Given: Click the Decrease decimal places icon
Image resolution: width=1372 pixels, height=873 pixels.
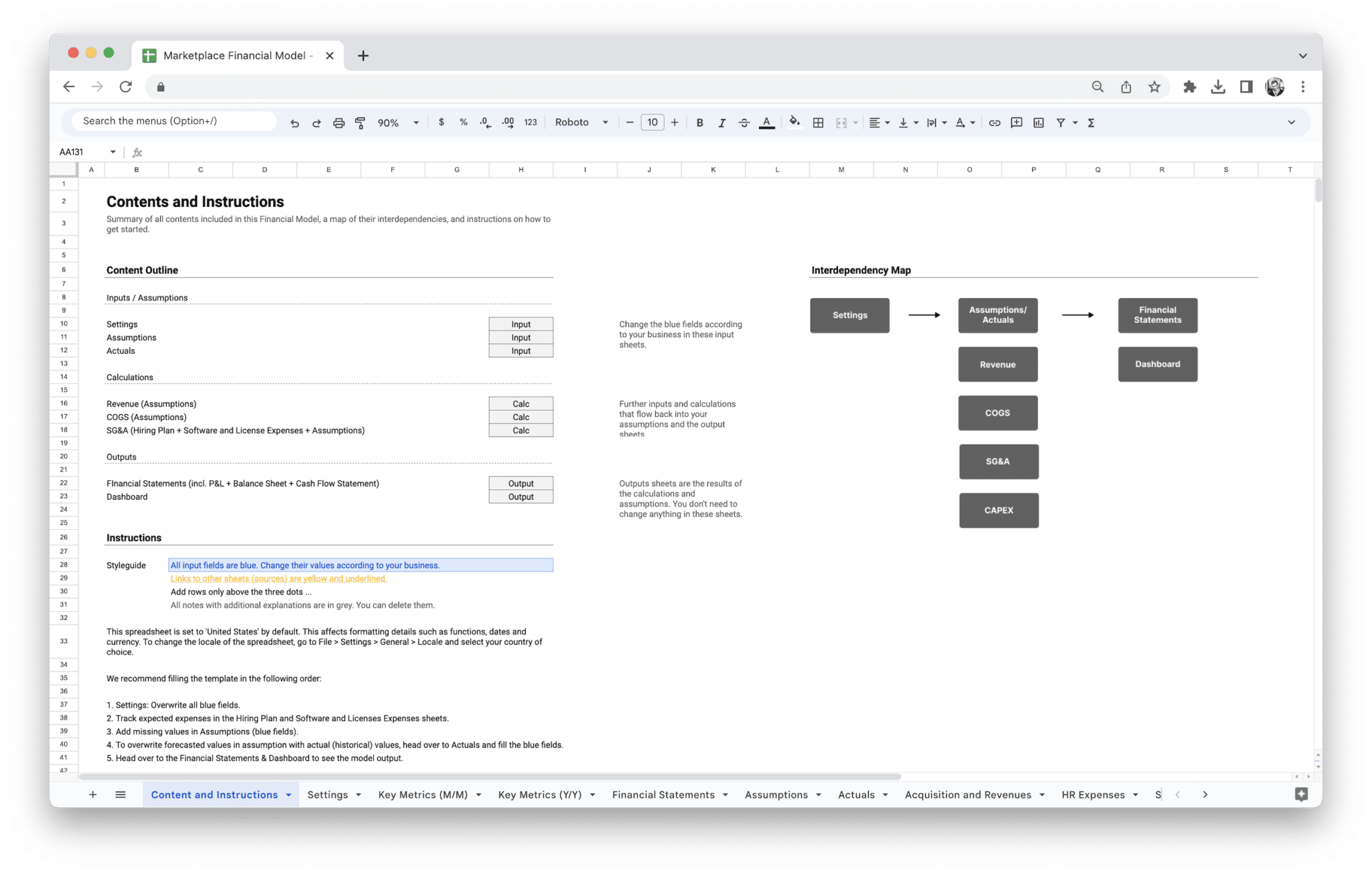Looking at the screenshot, I should point(484,122).
